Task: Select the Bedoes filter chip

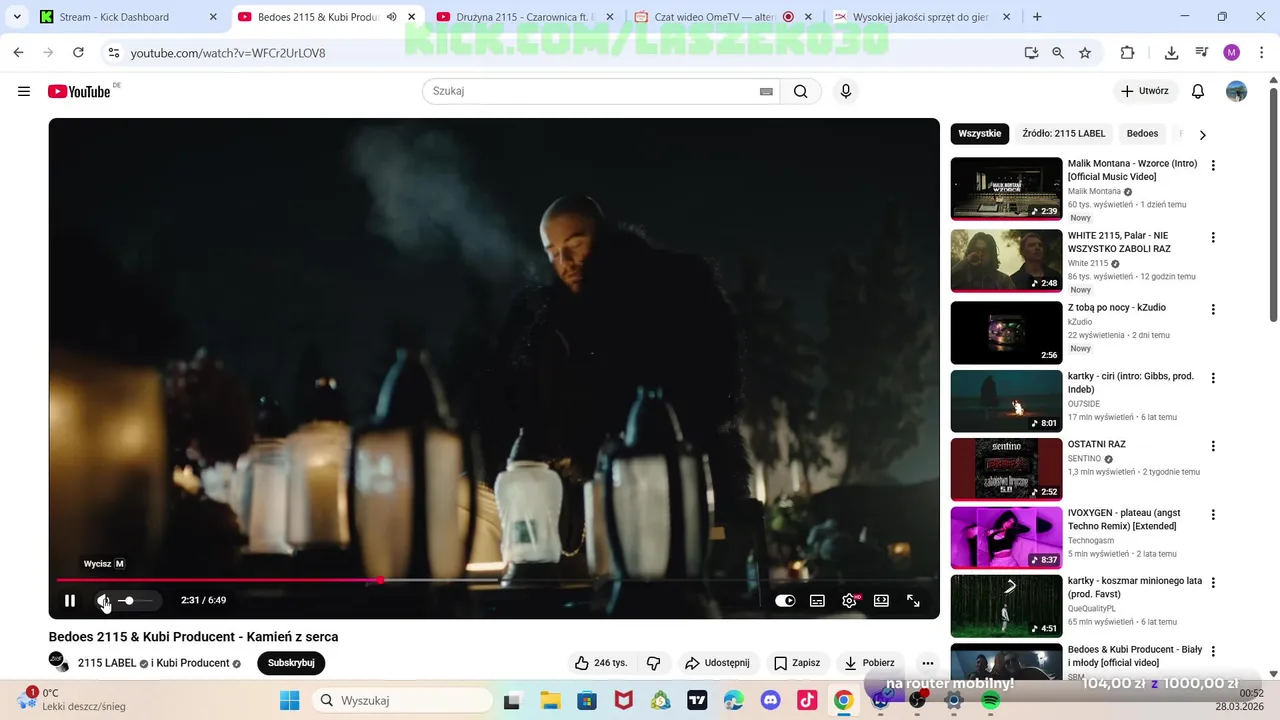Action: coord(1142,134)
